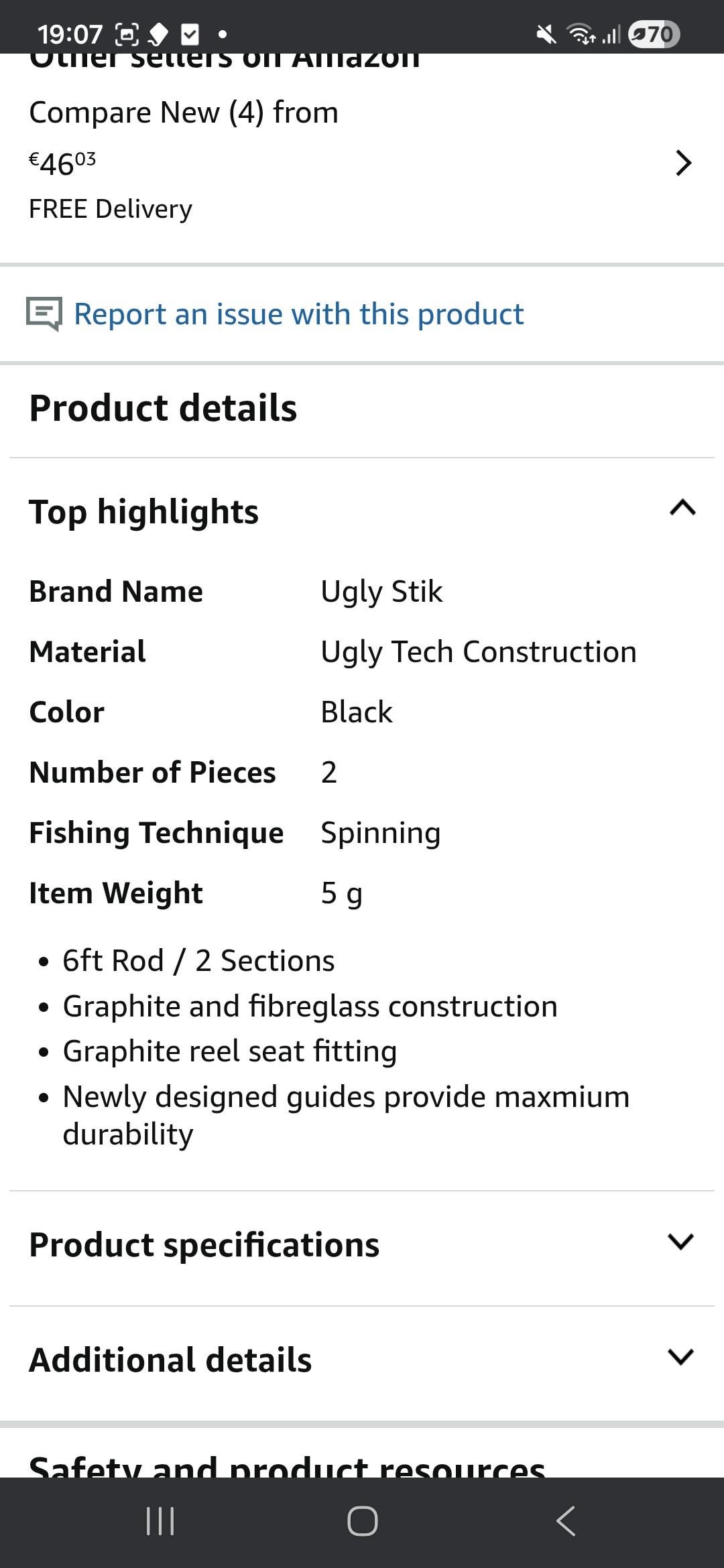This screenshot has width=724, height=1568.
Task: Tap the Additional details heading
Action: click(170, 1360)
